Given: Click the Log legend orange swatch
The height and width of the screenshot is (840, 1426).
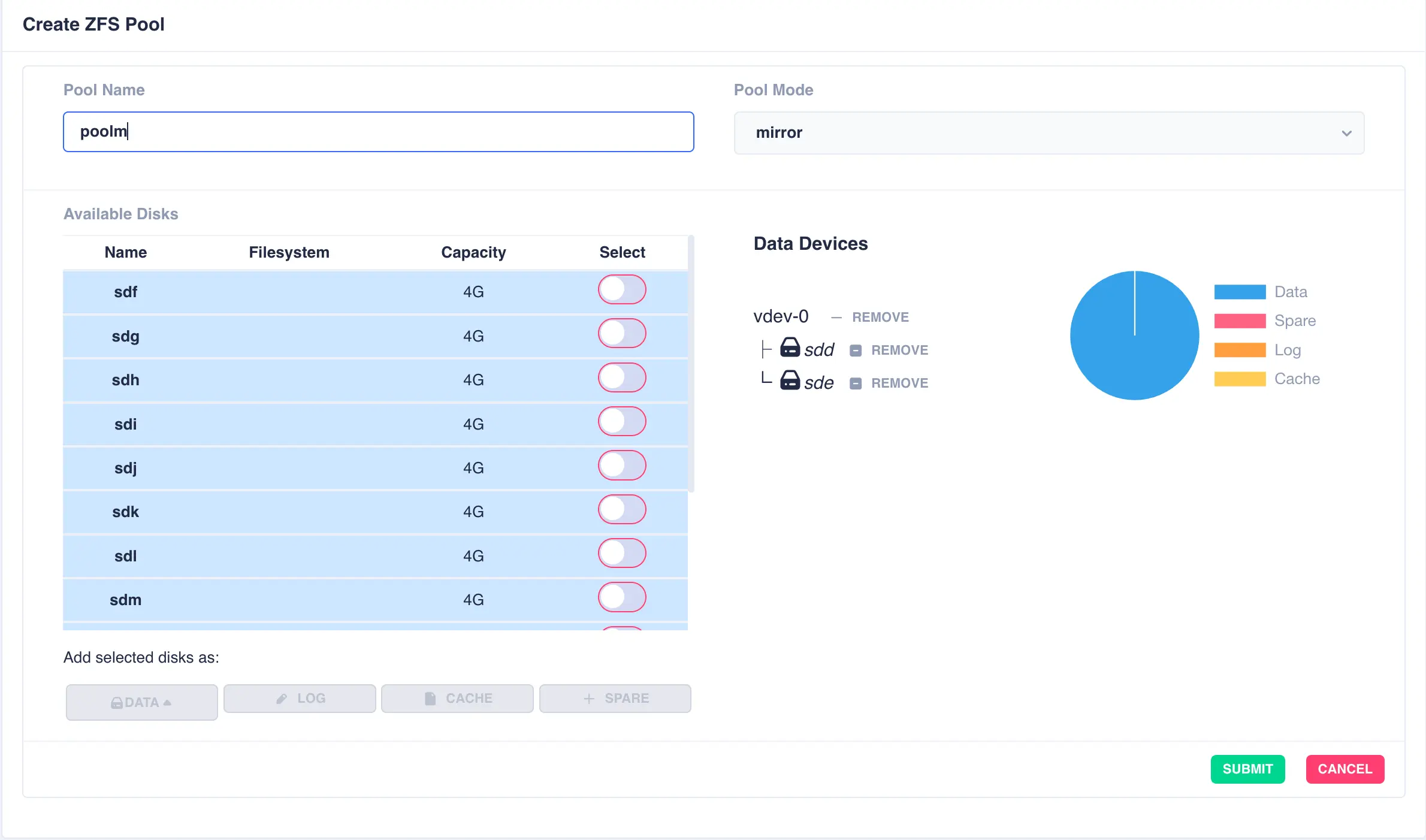Looking at the screenshot, I should tap(1240, 350).
